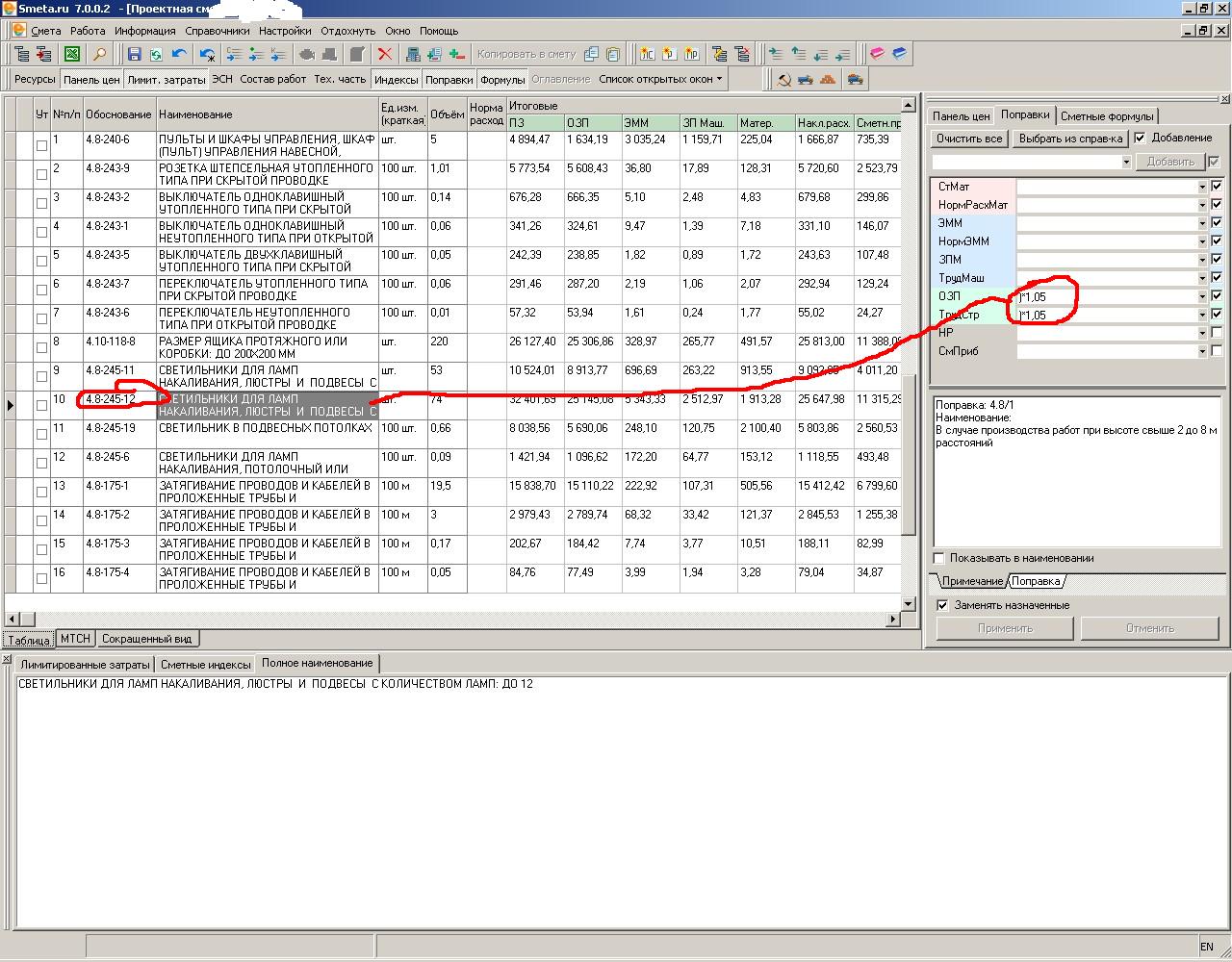Toggle 'Заменять назначенные' checkbox
This screenshot has height=962, width=1232.
942,605
